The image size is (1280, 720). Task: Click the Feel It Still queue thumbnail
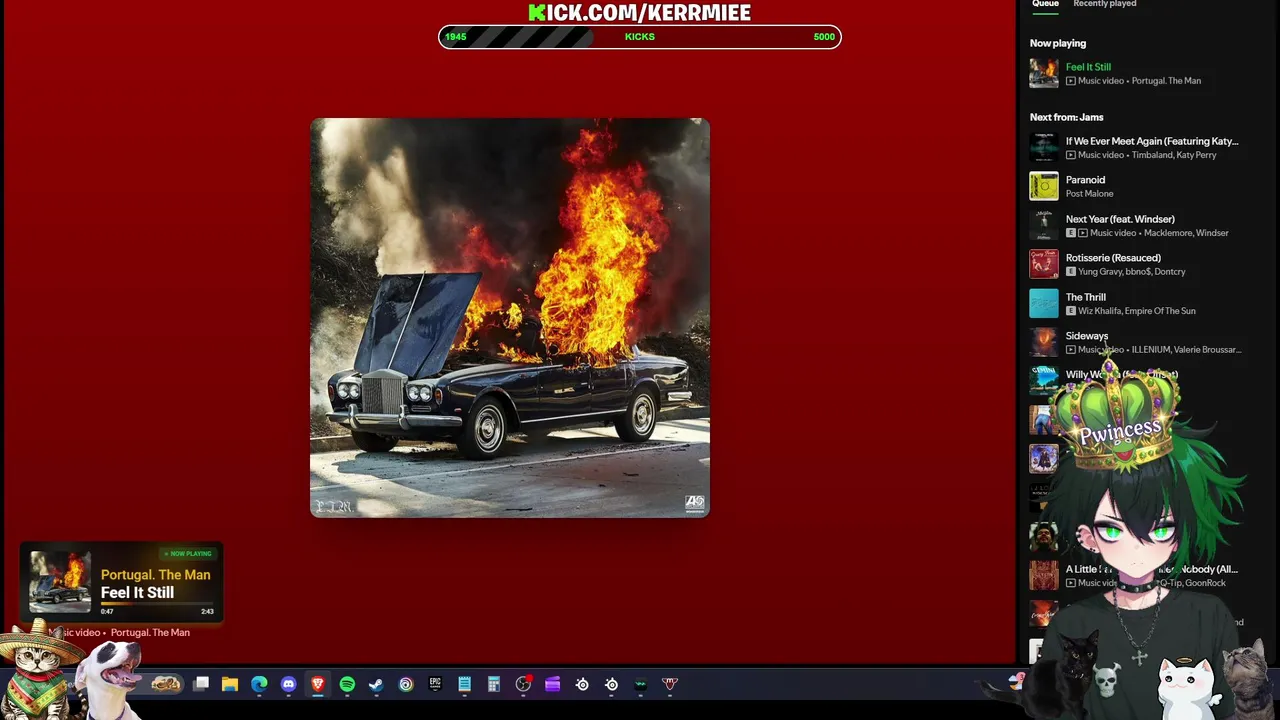coord(1044,73)
